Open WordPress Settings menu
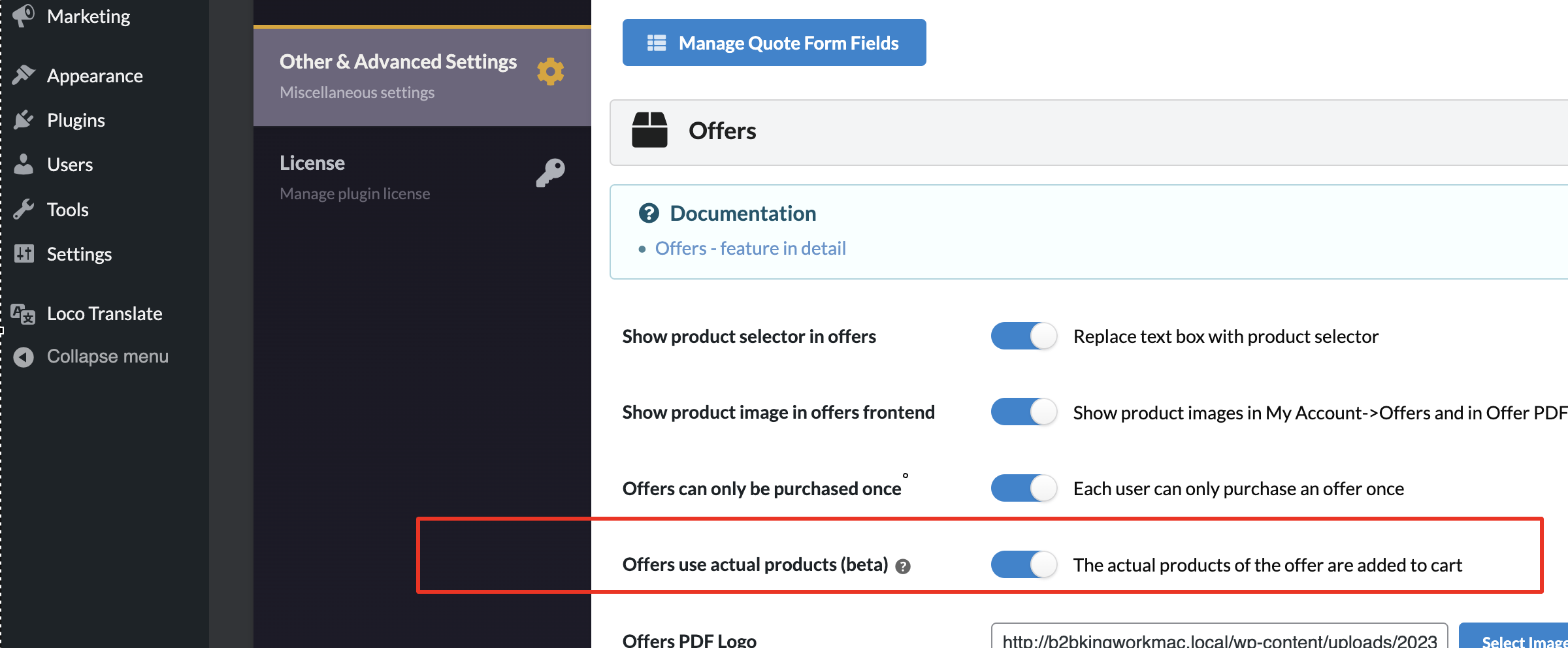 click(79, 254)
